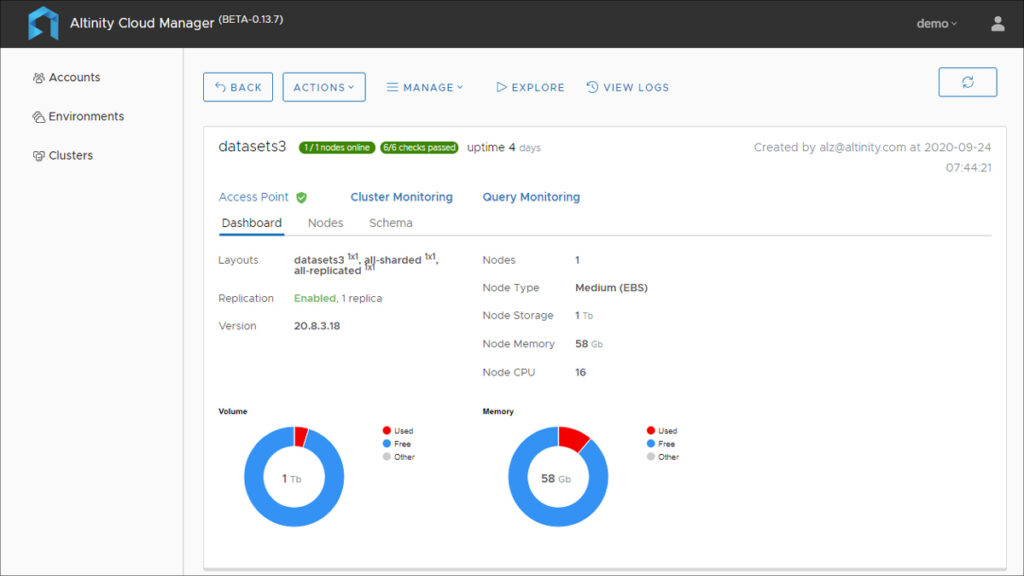This screenshot has height=576, width=1024.
Task: Click the View Logs history icon
Action: (592, 87)
